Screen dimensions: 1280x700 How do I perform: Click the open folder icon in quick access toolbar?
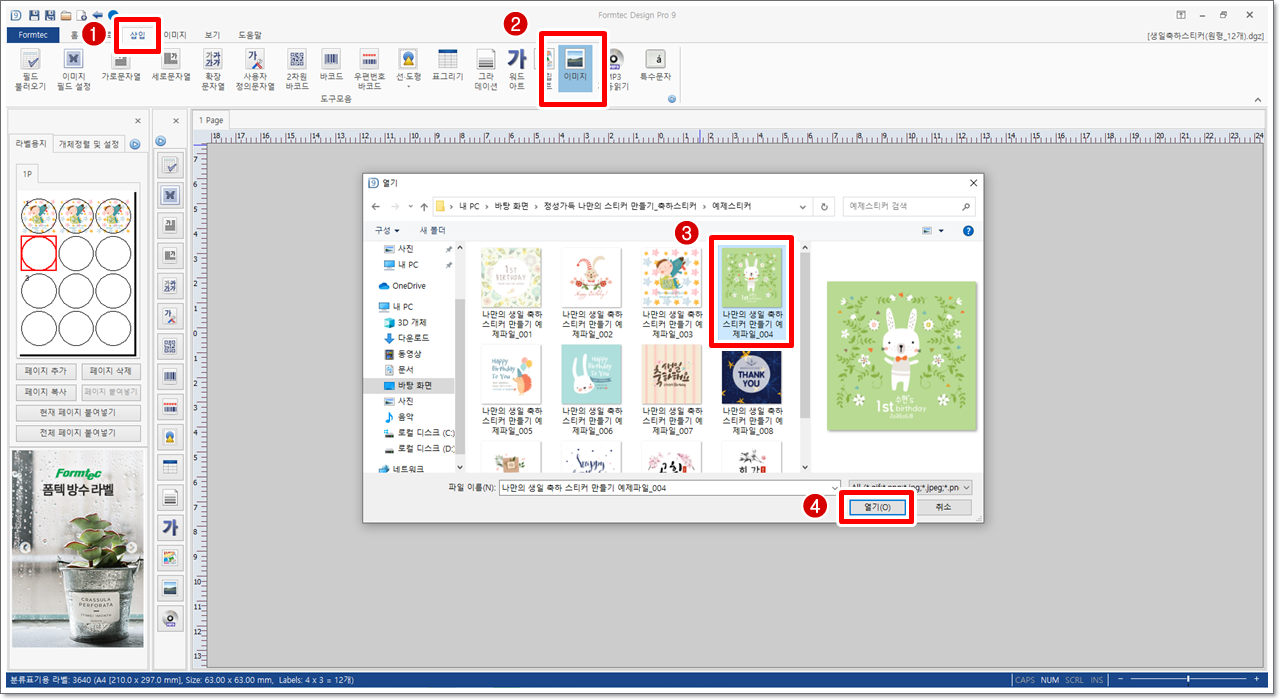(66, 16)
